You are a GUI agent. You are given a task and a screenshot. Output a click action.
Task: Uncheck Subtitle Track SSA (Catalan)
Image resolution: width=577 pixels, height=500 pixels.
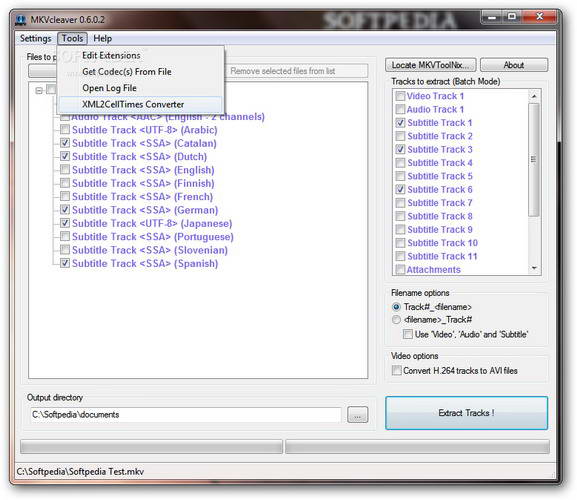(65, 143)
